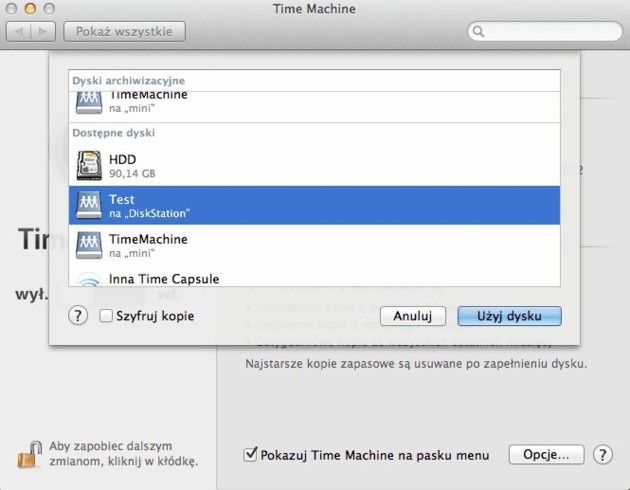The image size is (630, 490).
Task: Go forward with the right arrow button
Action: tap(43, 31)
